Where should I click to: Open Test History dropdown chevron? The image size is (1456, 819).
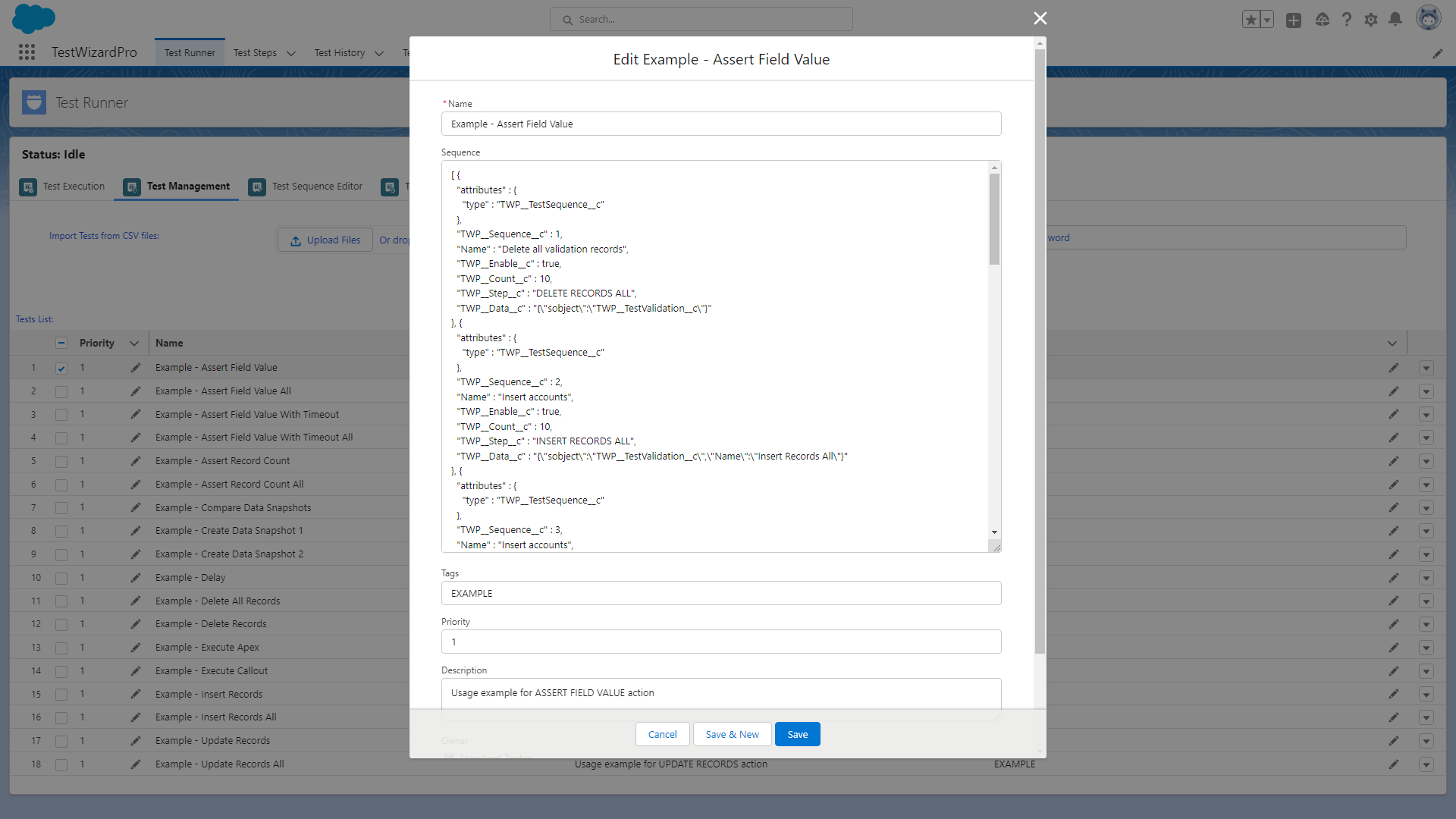point(379,52)
